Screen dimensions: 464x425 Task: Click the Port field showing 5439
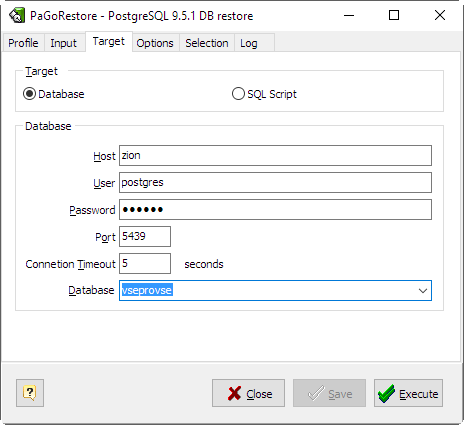tap(145, 236)
